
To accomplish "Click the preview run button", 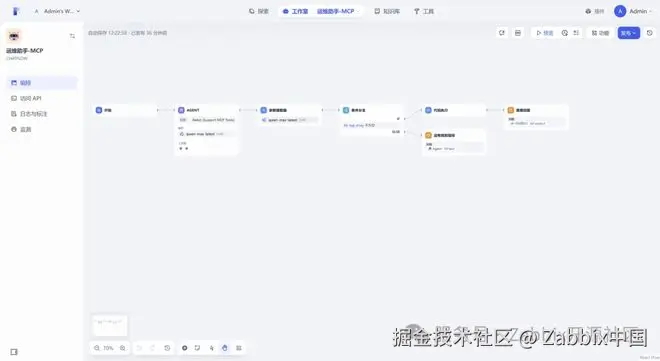I will click(545, 33).
